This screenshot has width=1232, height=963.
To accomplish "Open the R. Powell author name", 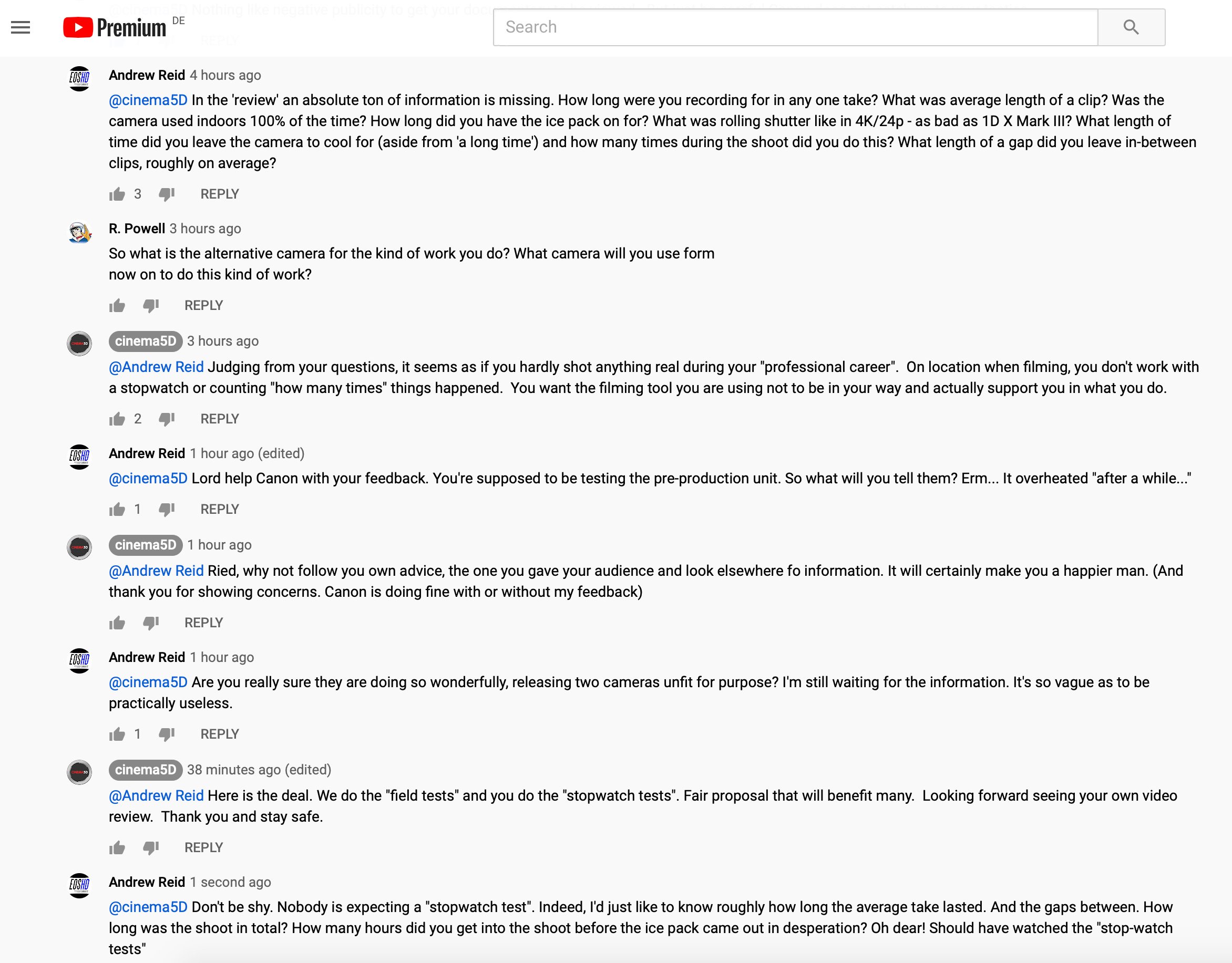I will tap(137, 229).
